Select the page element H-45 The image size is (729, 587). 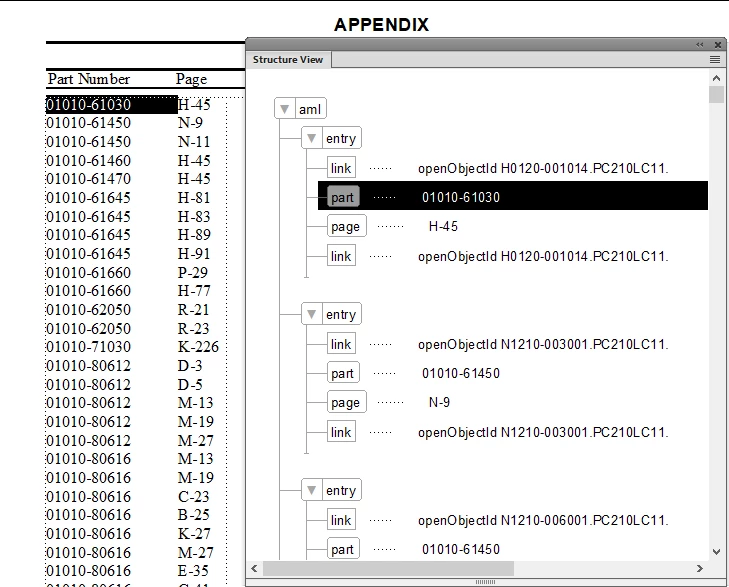(x=346, y=226)
